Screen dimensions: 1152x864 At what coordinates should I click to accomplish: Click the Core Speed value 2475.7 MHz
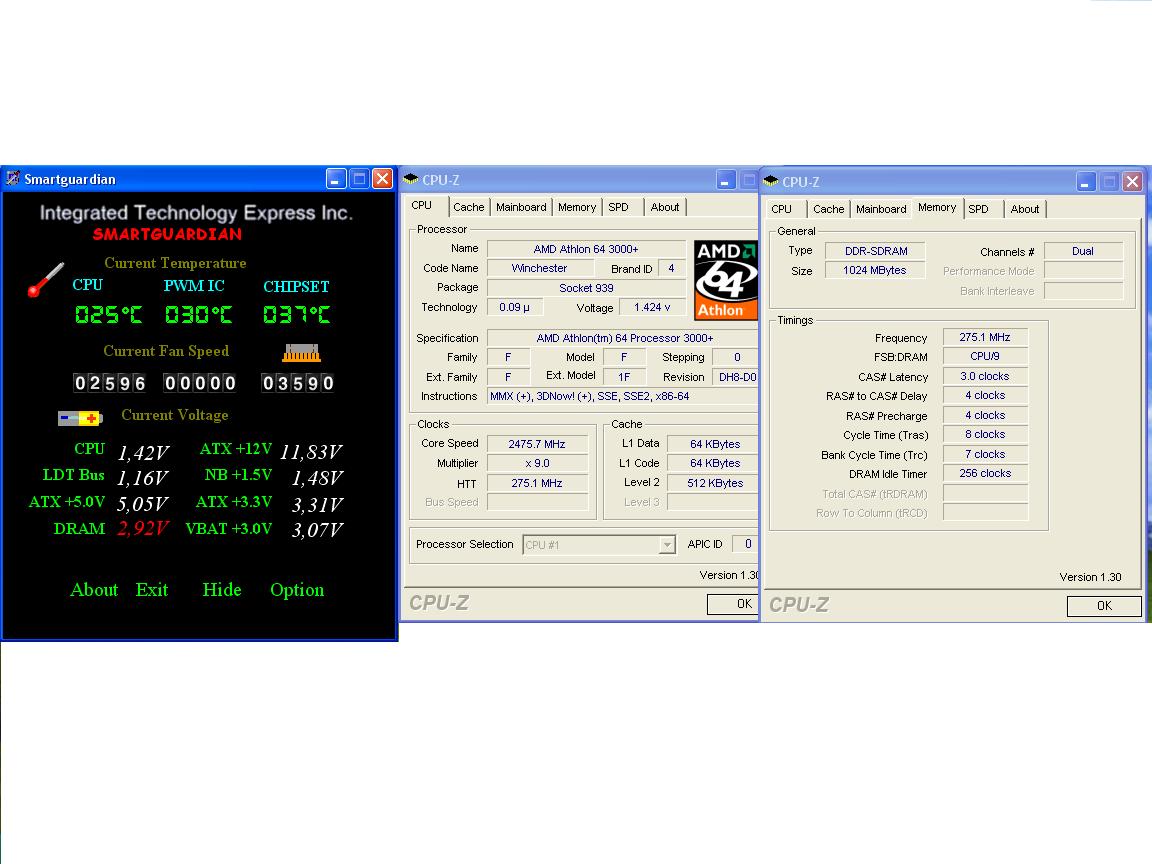click(x=537, y=444)
